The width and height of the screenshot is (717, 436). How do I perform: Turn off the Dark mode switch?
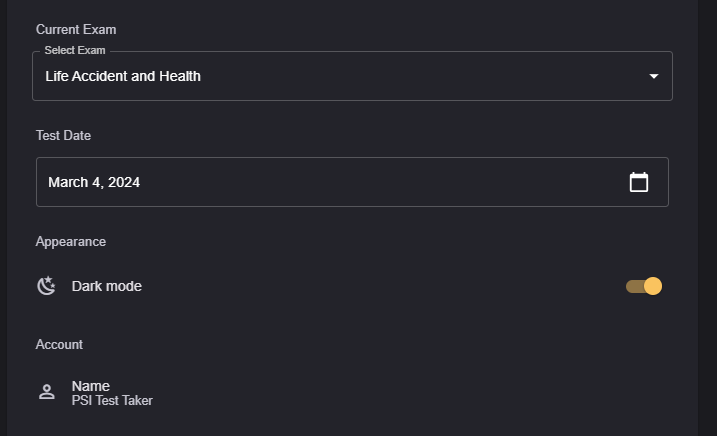click(644, 286)
